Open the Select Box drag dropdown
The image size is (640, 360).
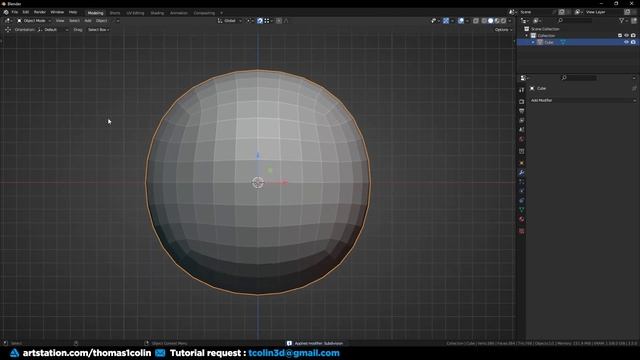[x=98, y=30]
